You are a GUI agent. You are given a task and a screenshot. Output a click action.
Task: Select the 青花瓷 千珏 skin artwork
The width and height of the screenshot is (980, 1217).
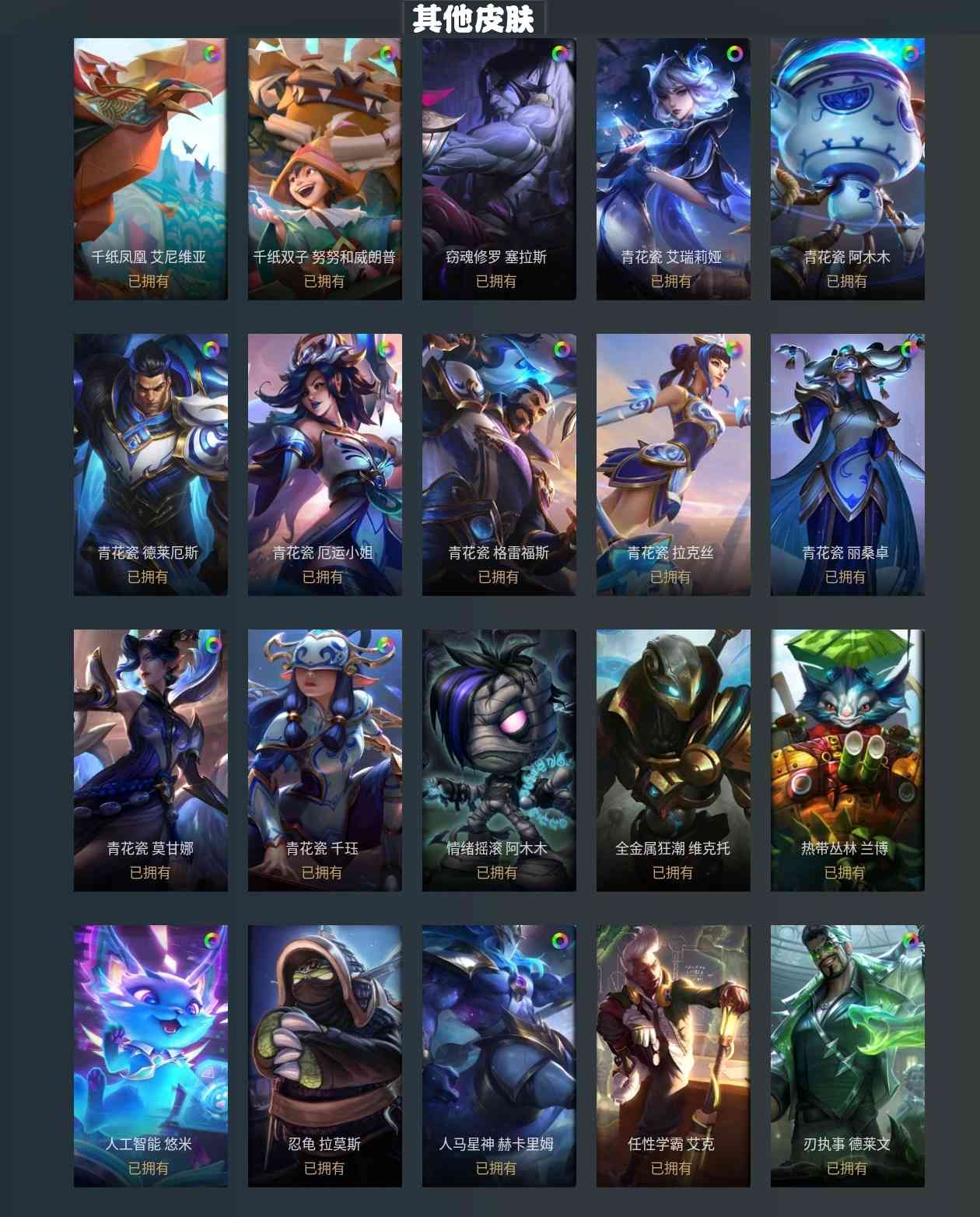click(325, 760)
